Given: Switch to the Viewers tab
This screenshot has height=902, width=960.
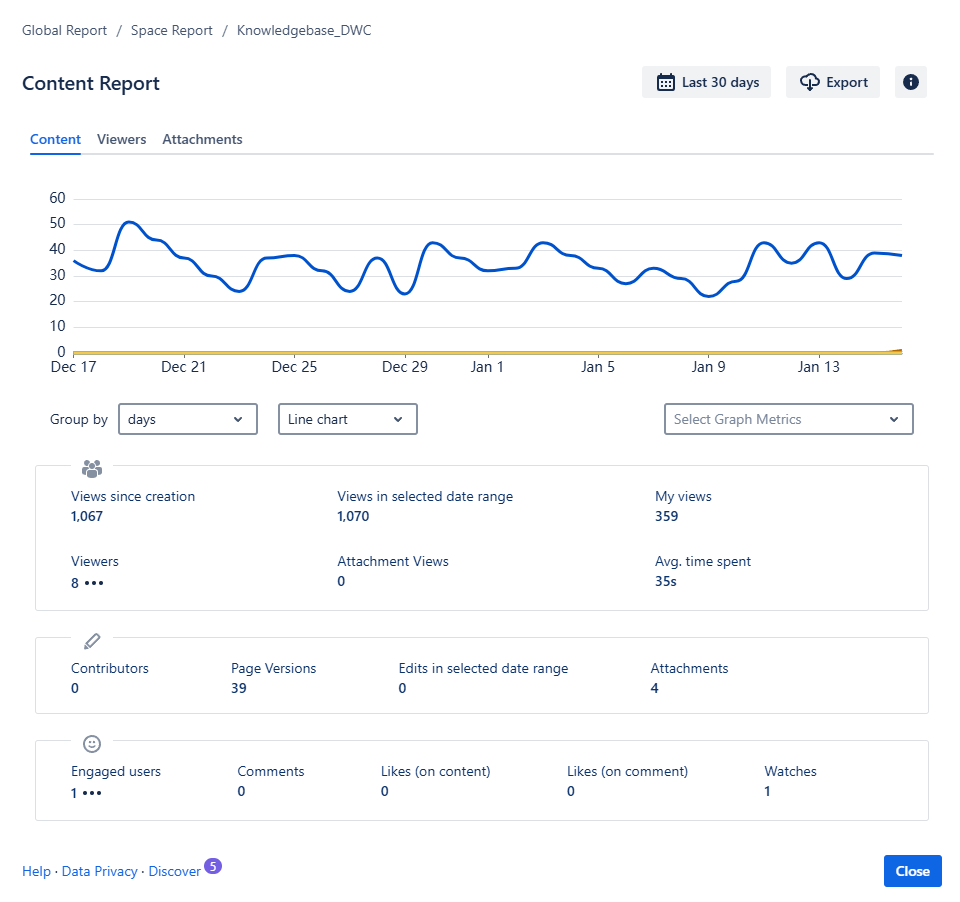Looking at the screenshot, I should pos(121,139).
